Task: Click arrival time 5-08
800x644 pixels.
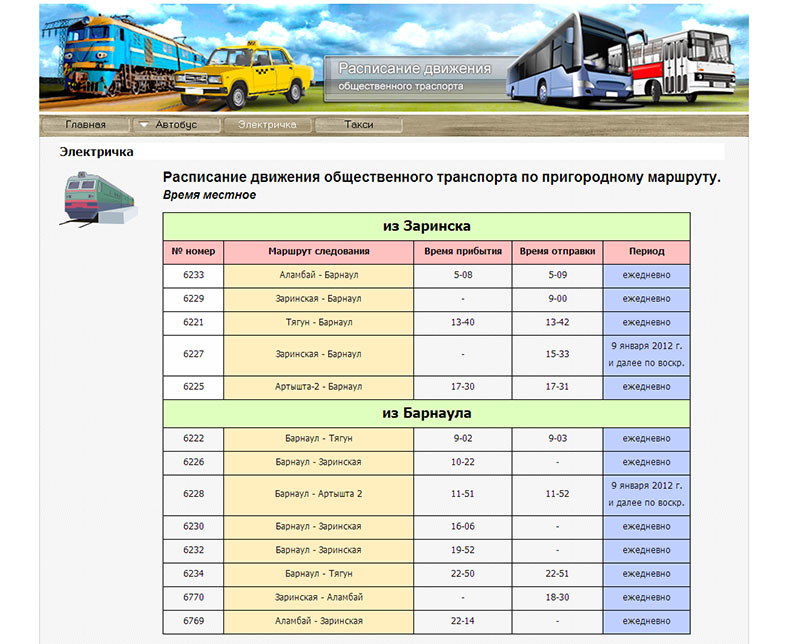Action: pos(463,275)
